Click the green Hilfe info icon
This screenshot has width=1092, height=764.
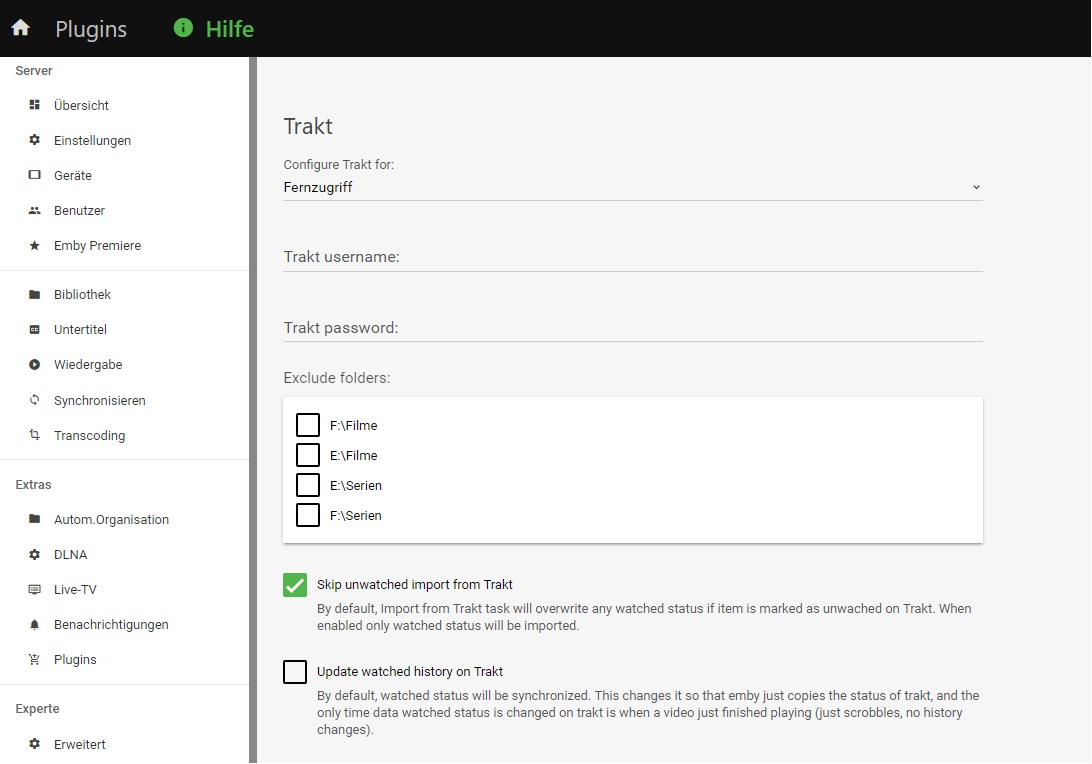pos(183,28)
